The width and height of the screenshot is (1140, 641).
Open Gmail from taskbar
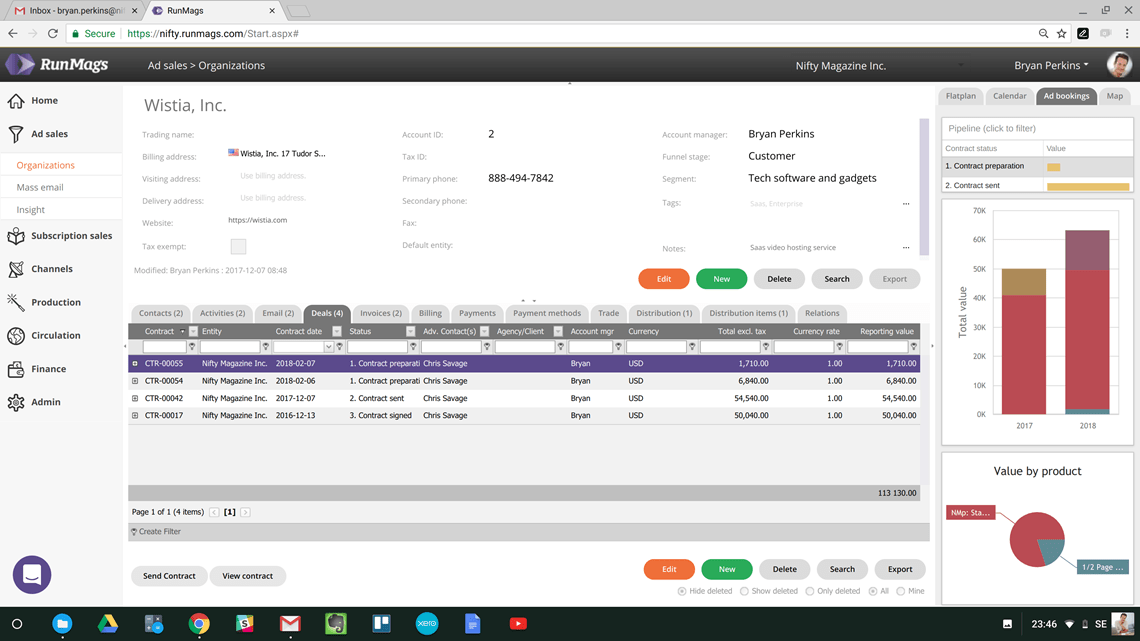(x=290, y=624)
